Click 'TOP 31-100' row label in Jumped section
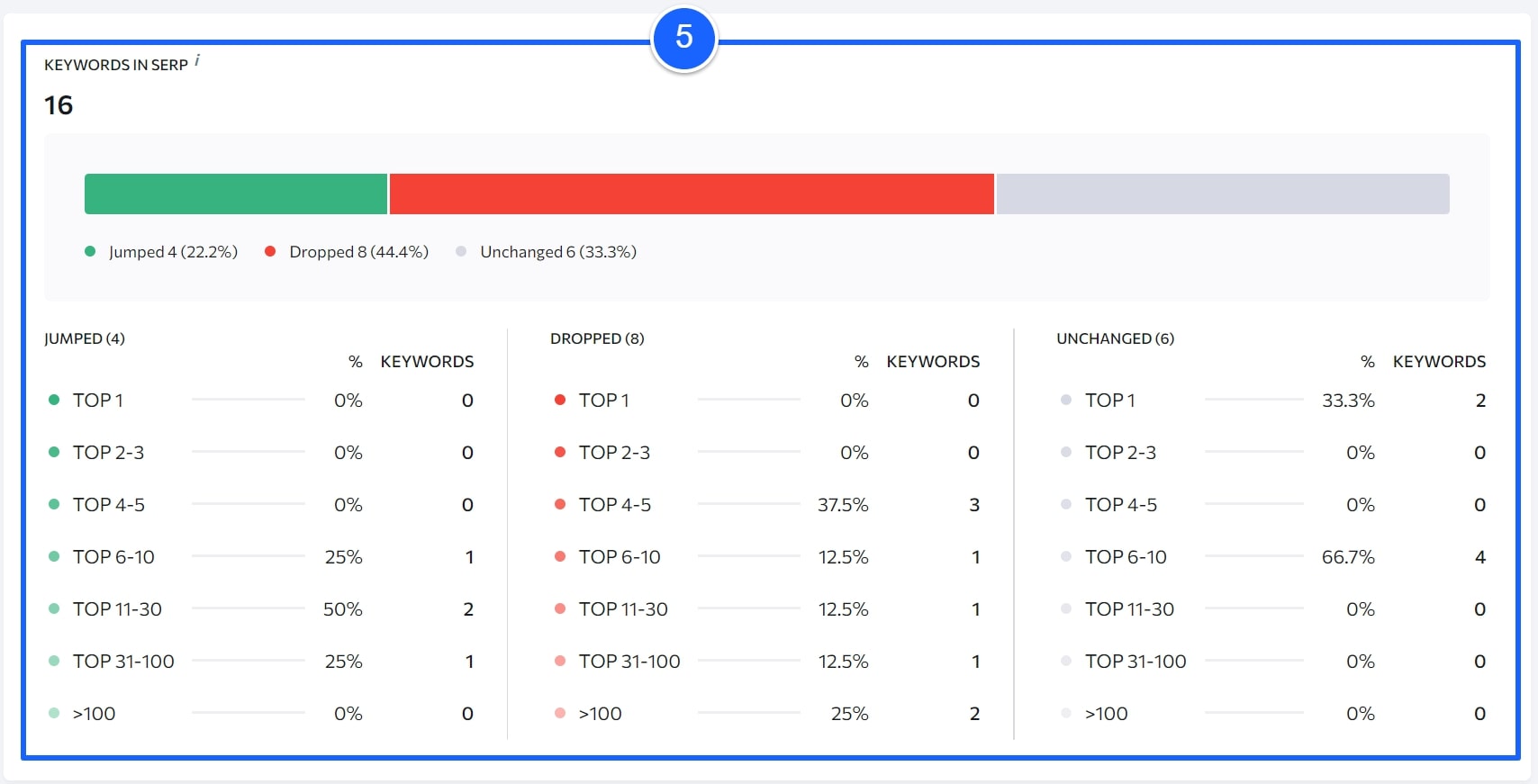 (123, 662)
